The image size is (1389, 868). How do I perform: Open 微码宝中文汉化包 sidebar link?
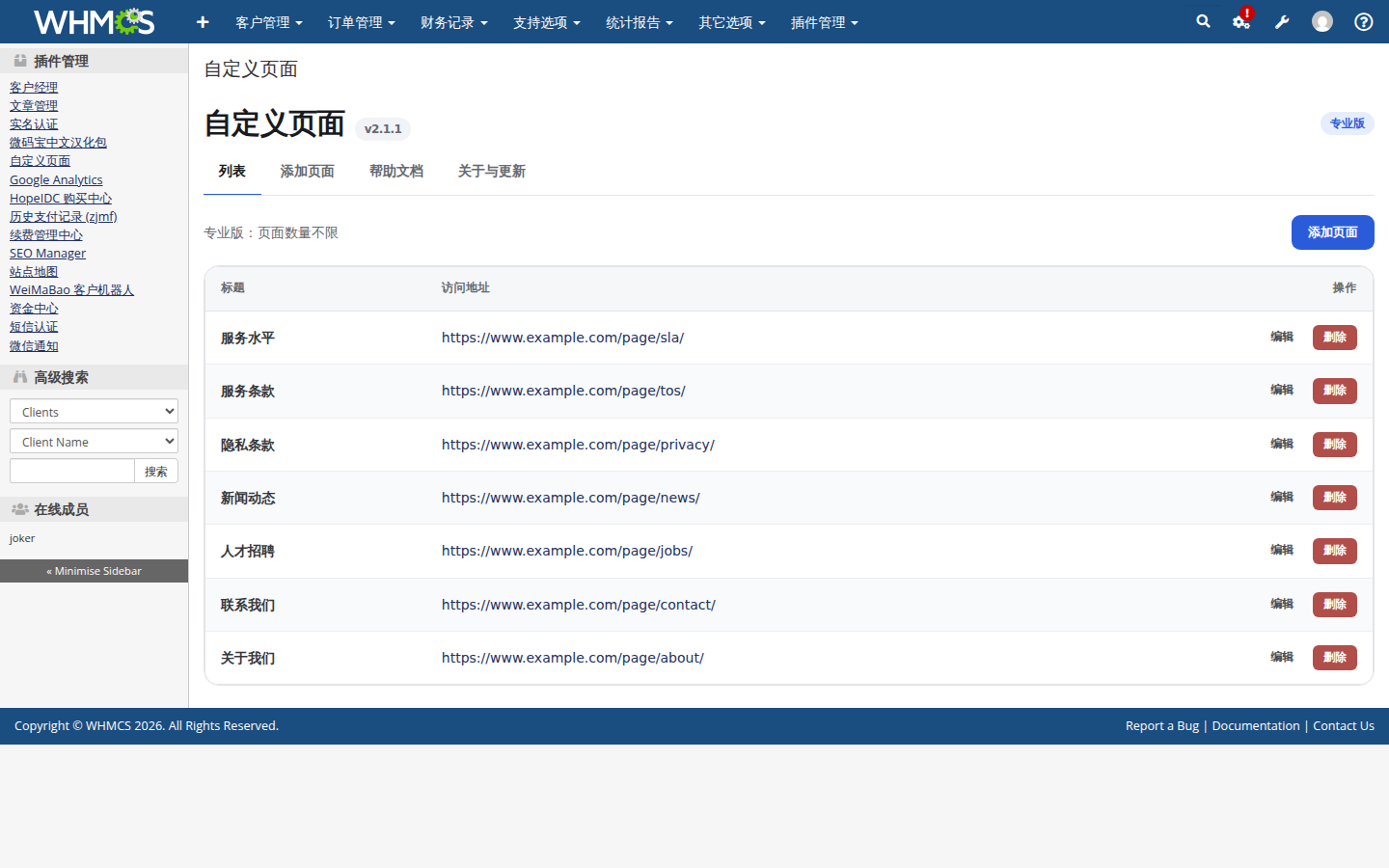click(x=58, y=143)
